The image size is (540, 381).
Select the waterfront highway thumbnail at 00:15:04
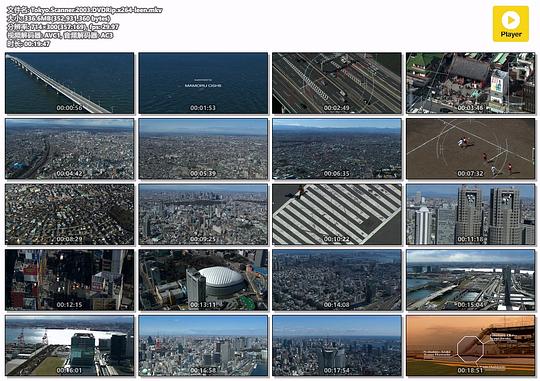click(470, 280)
